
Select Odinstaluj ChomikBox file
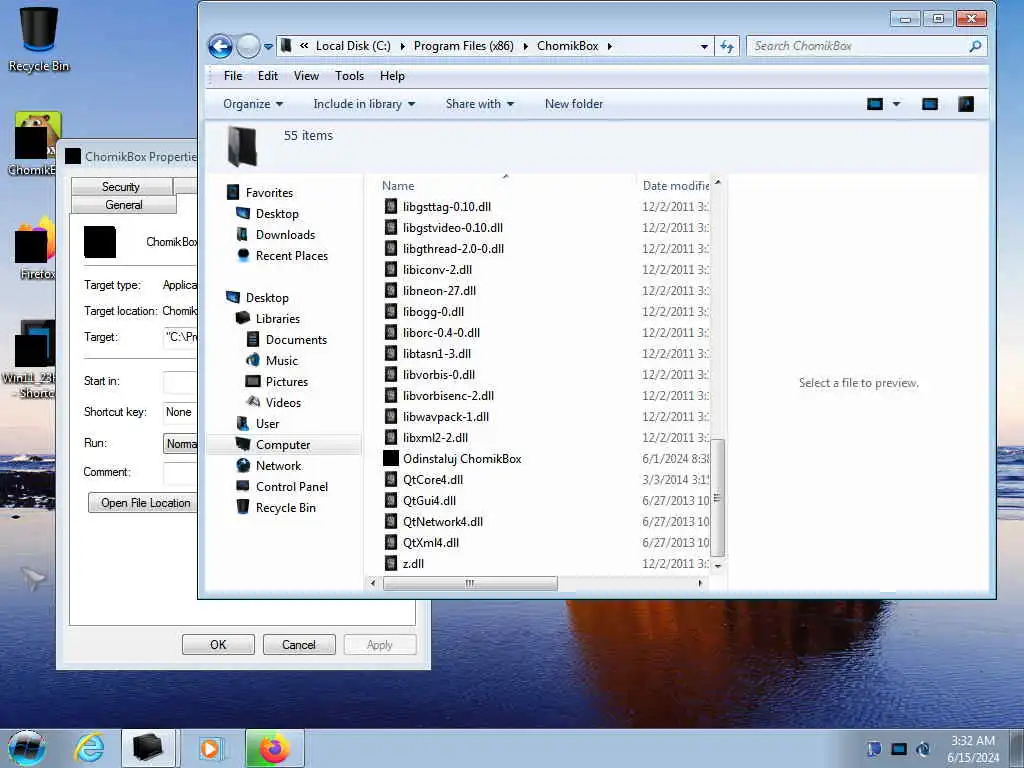(x=462, y=458)
